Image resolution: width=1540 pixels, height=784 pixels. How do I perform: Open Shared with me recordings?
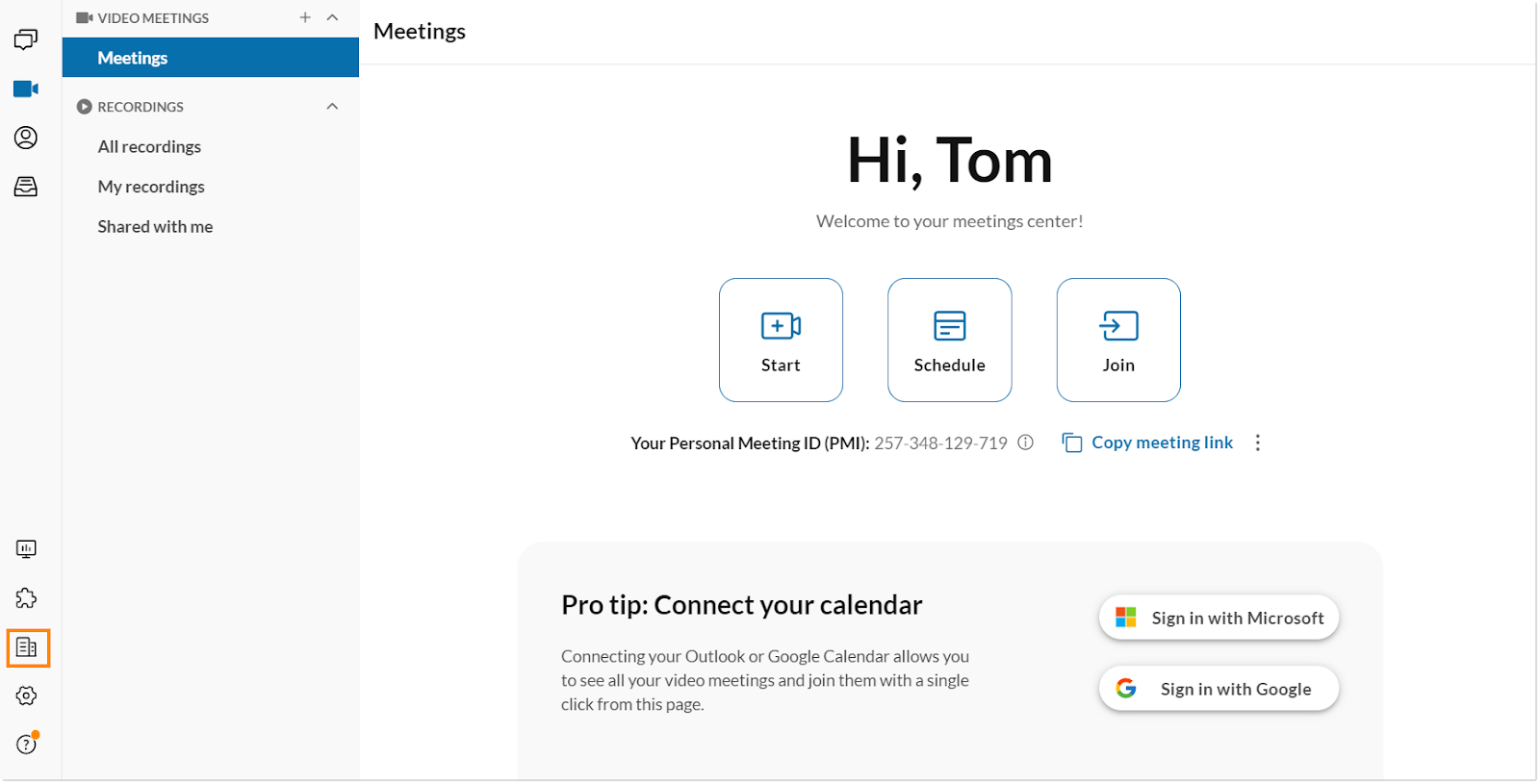pyautogui.click(x=155, y=226)
